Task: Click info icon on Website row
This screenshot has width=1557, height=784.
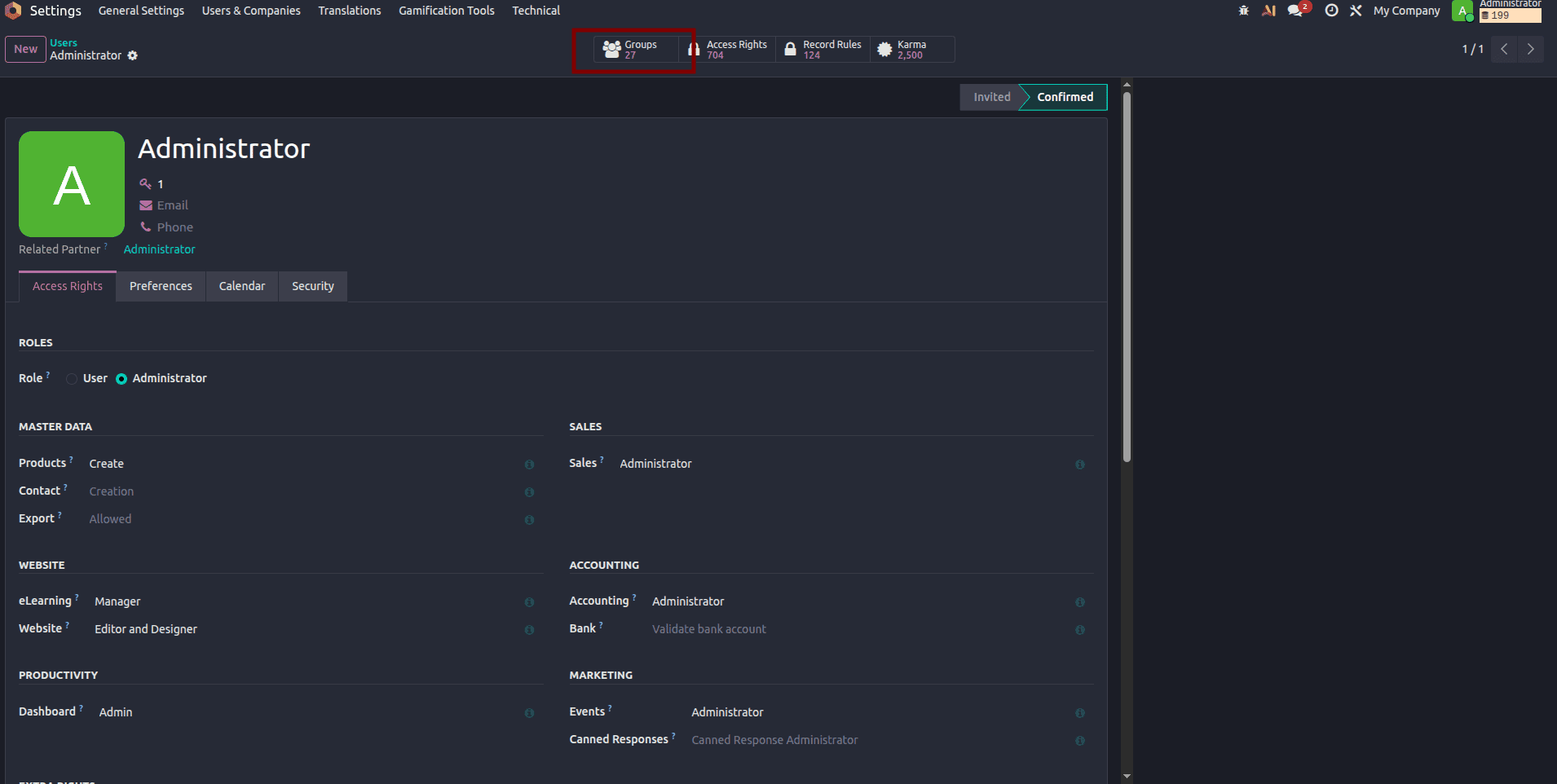Action: (529, 630)
